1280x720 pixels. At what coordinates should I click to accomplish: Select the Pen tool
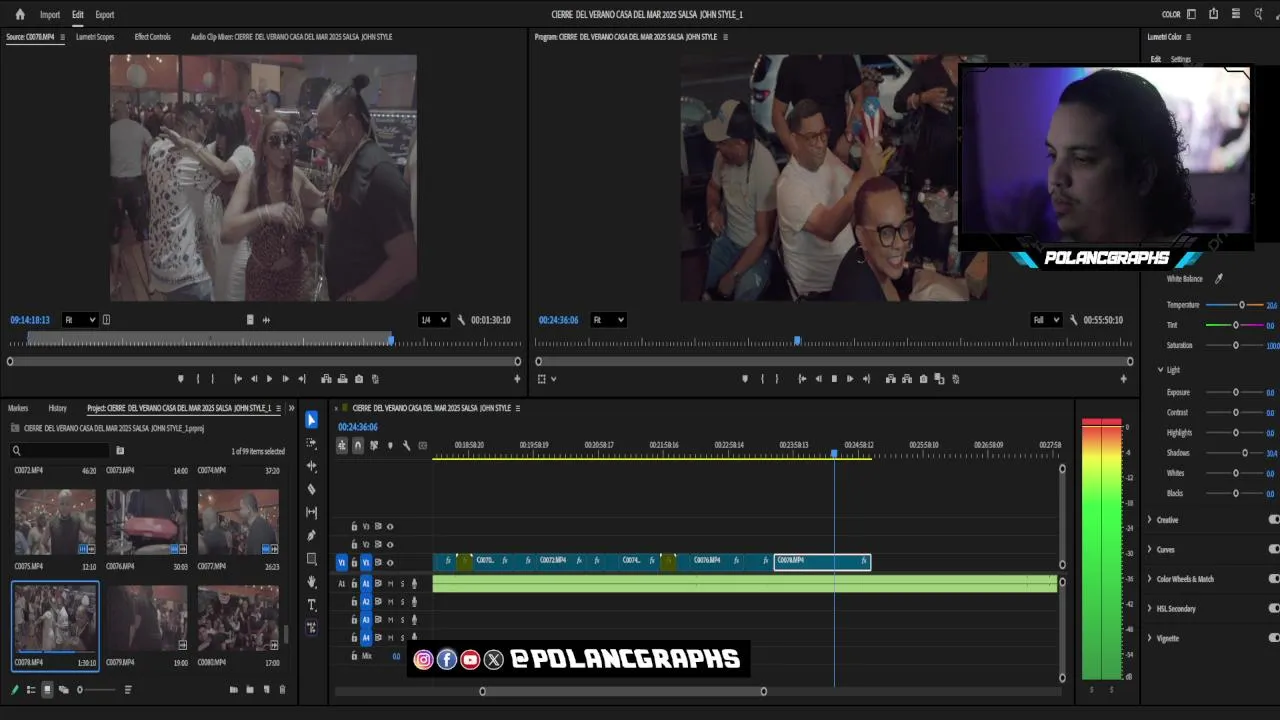311,535
